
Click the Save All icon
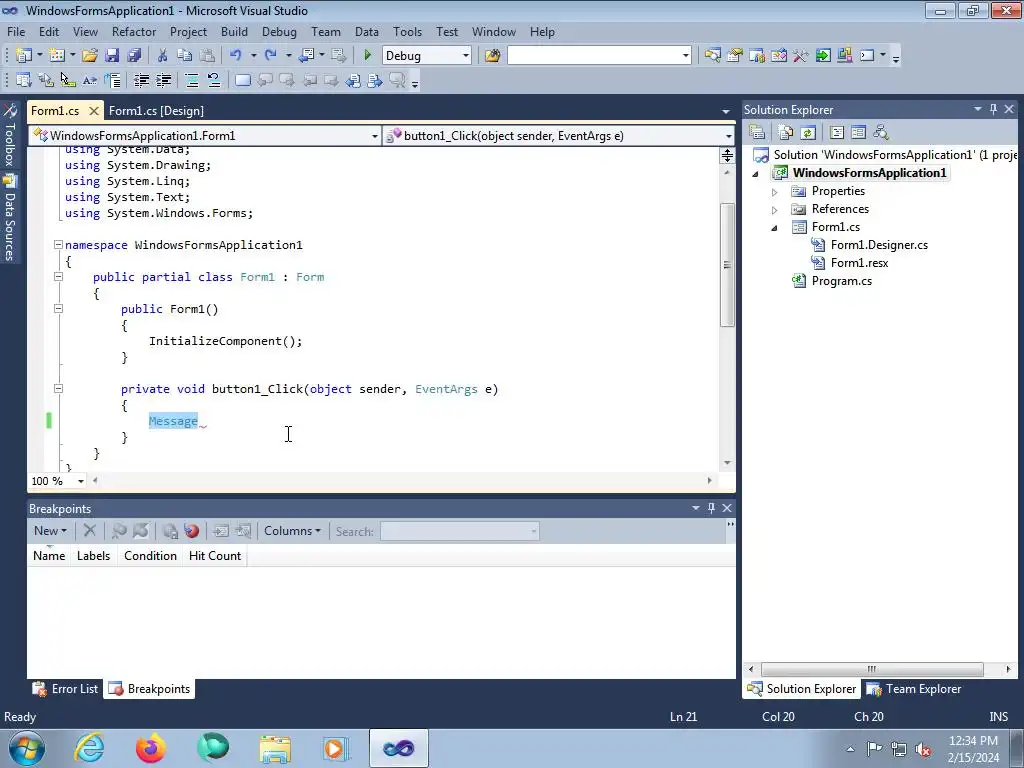coord(134,56)
